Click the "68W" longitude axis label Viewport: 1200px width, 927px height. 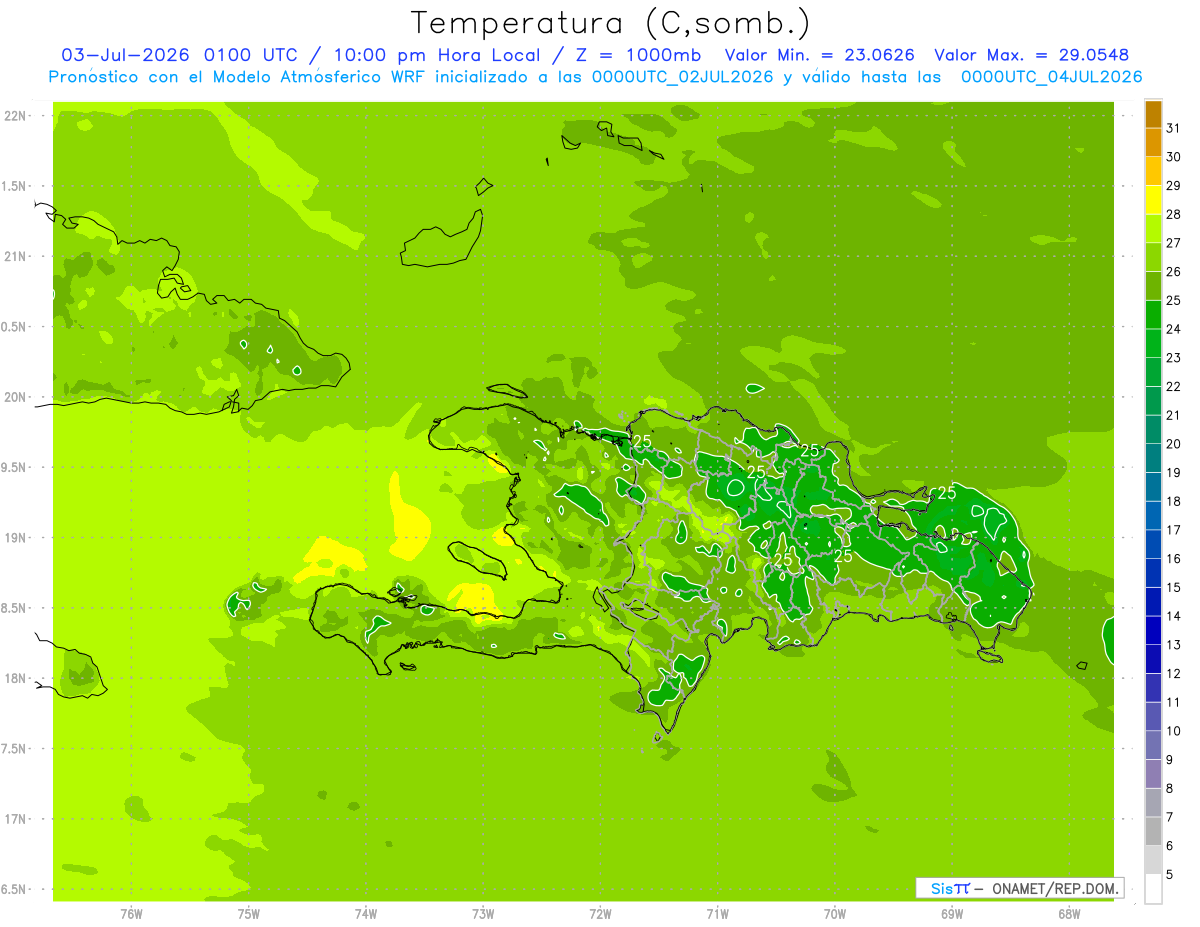[1069, 914]
